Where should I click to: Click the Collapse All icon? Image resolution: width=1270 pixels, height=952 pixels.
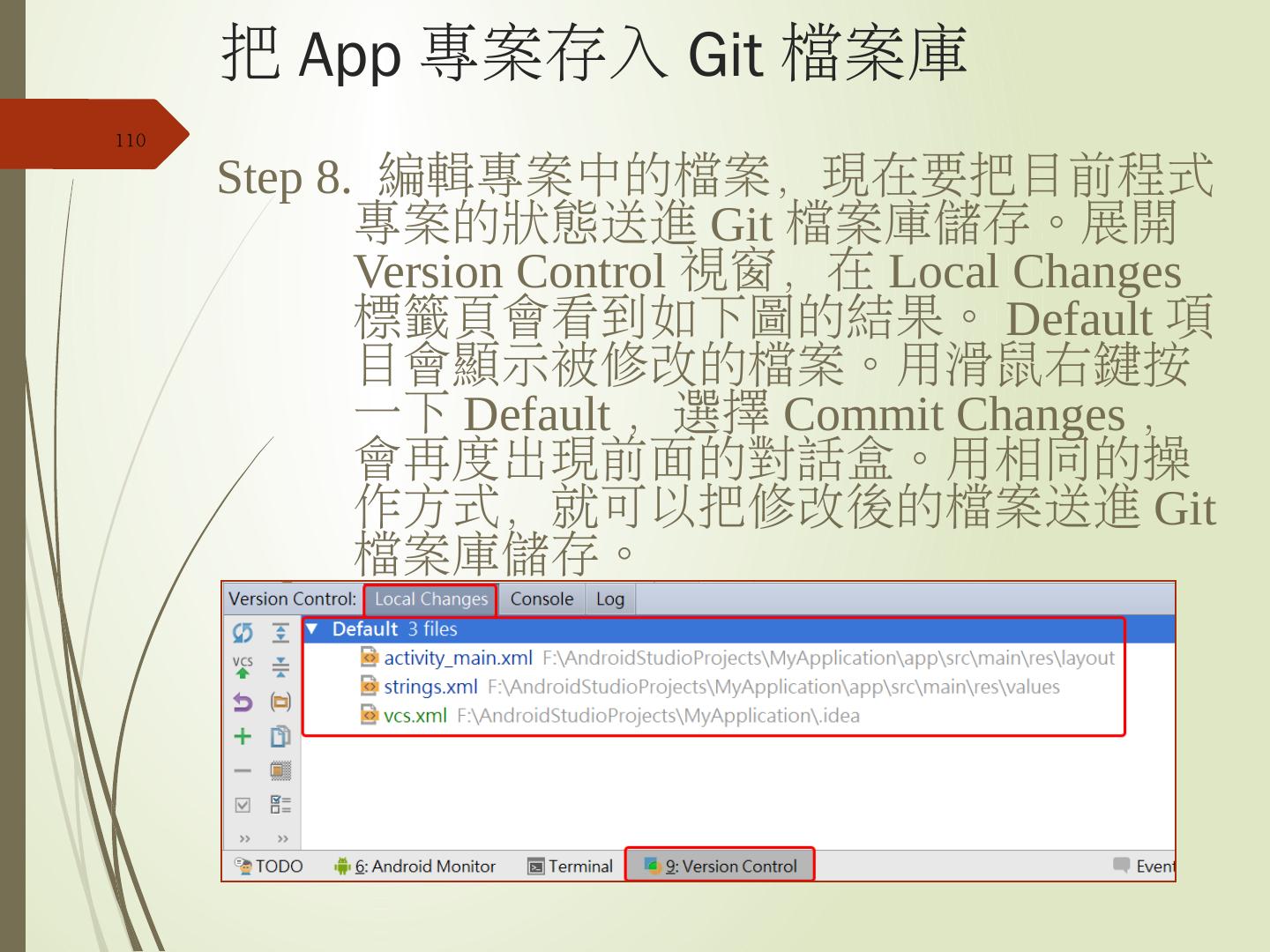tap(280, 666)
